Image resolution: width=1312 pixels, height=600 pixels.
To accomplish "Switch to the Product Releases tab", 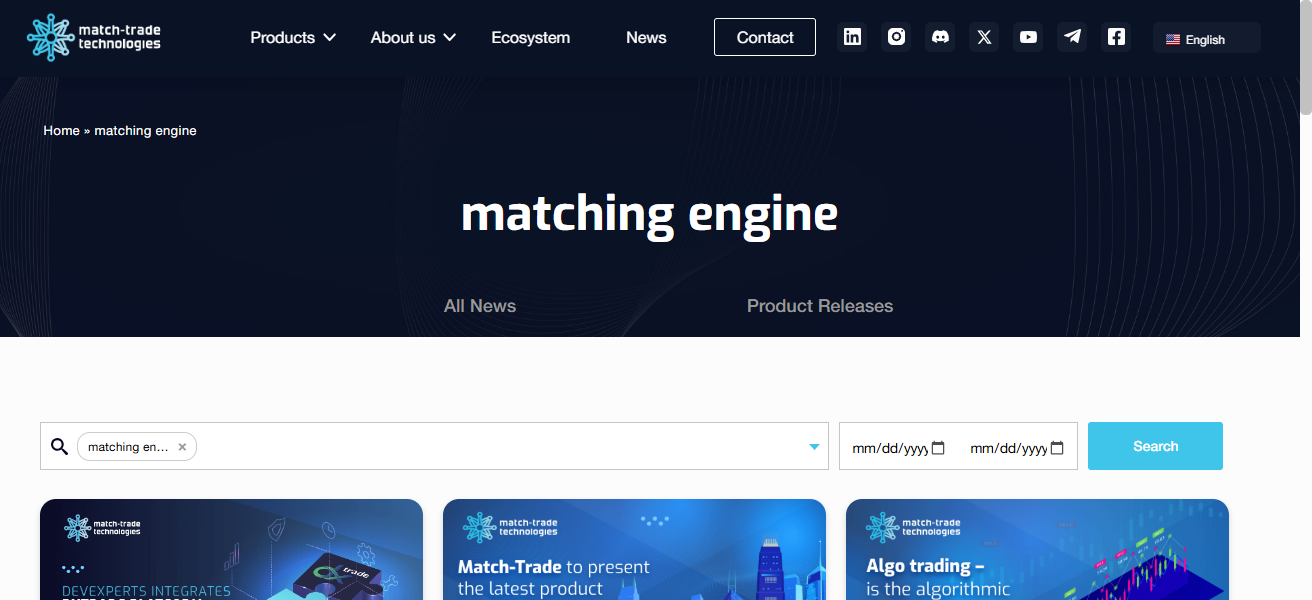I will pyautogui.click(x=820, y=306).
